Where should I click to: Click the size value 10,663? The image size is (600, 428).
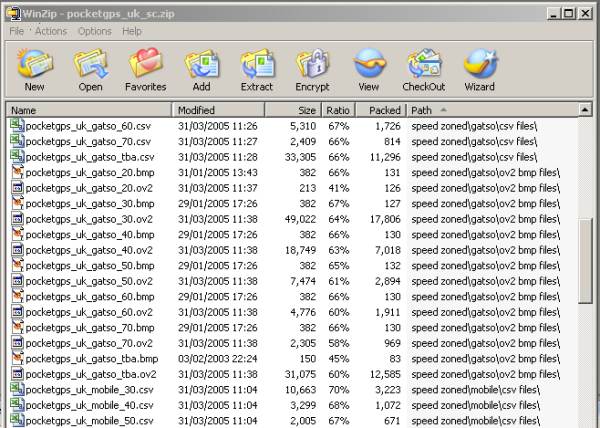pos(300,390)
